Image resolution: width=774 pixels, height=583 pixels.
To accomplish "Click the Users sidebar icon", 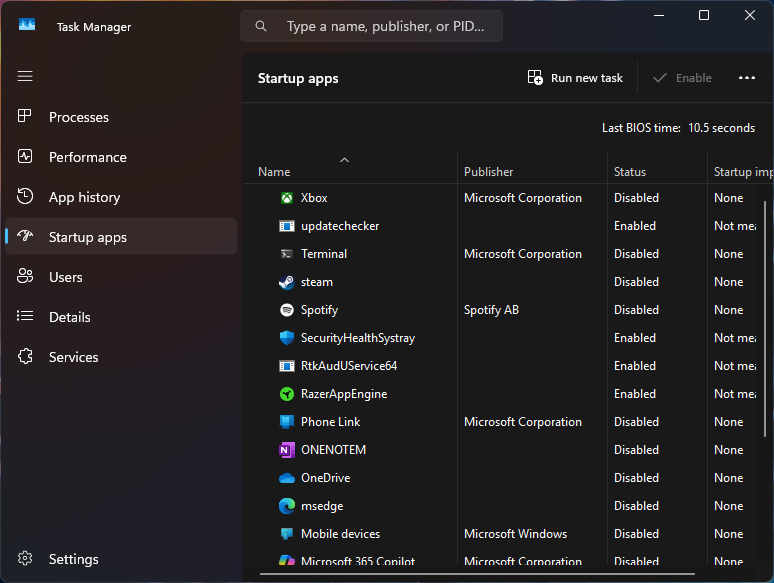I will (x=25, y=276).
